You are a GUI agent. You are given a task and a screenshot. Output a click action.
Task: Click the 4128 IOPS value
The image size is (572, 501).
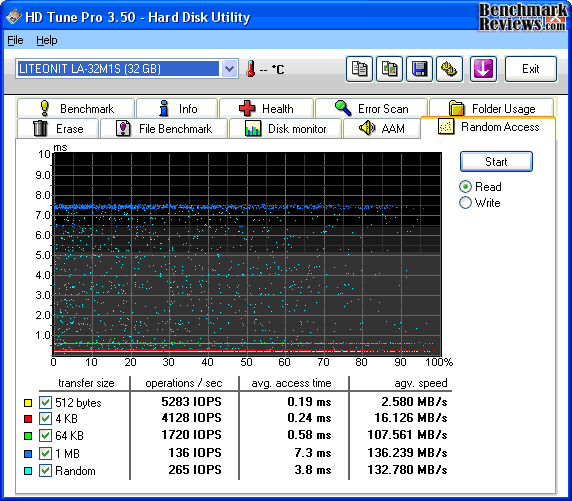point(192,418)
